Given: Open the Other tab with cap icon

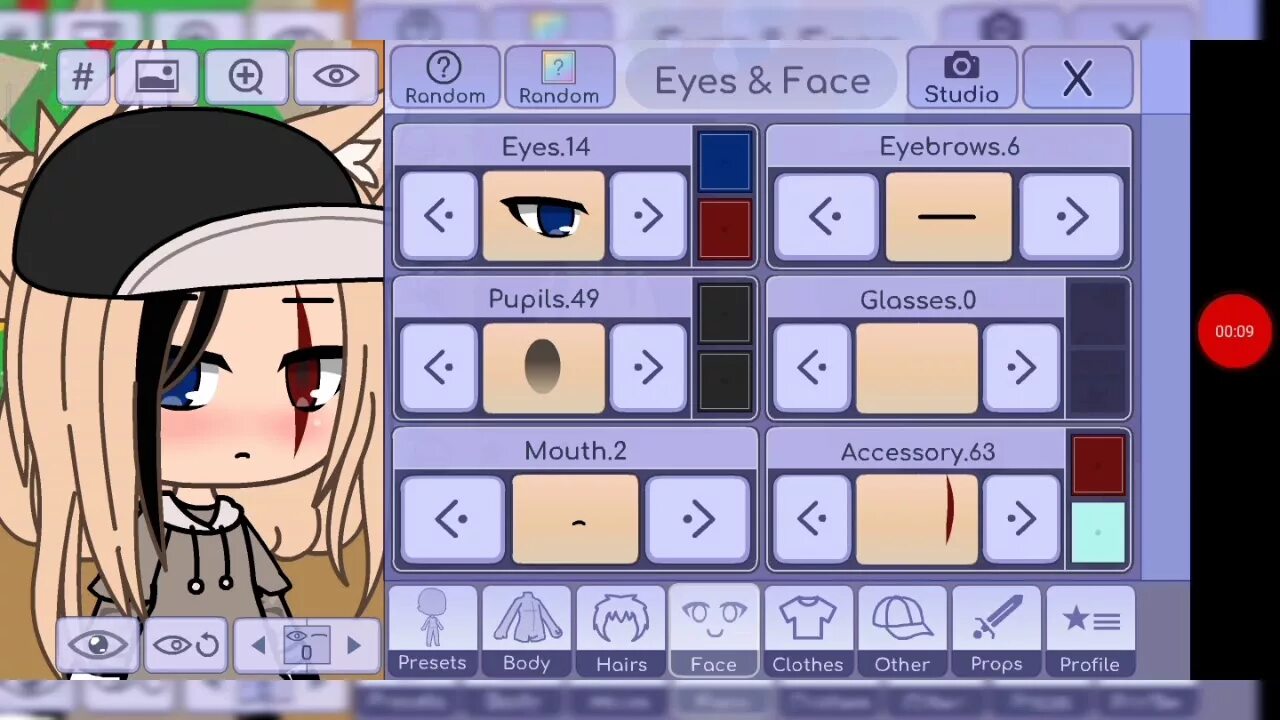Looking at the screenshot, I should click(x=902, y=631).
